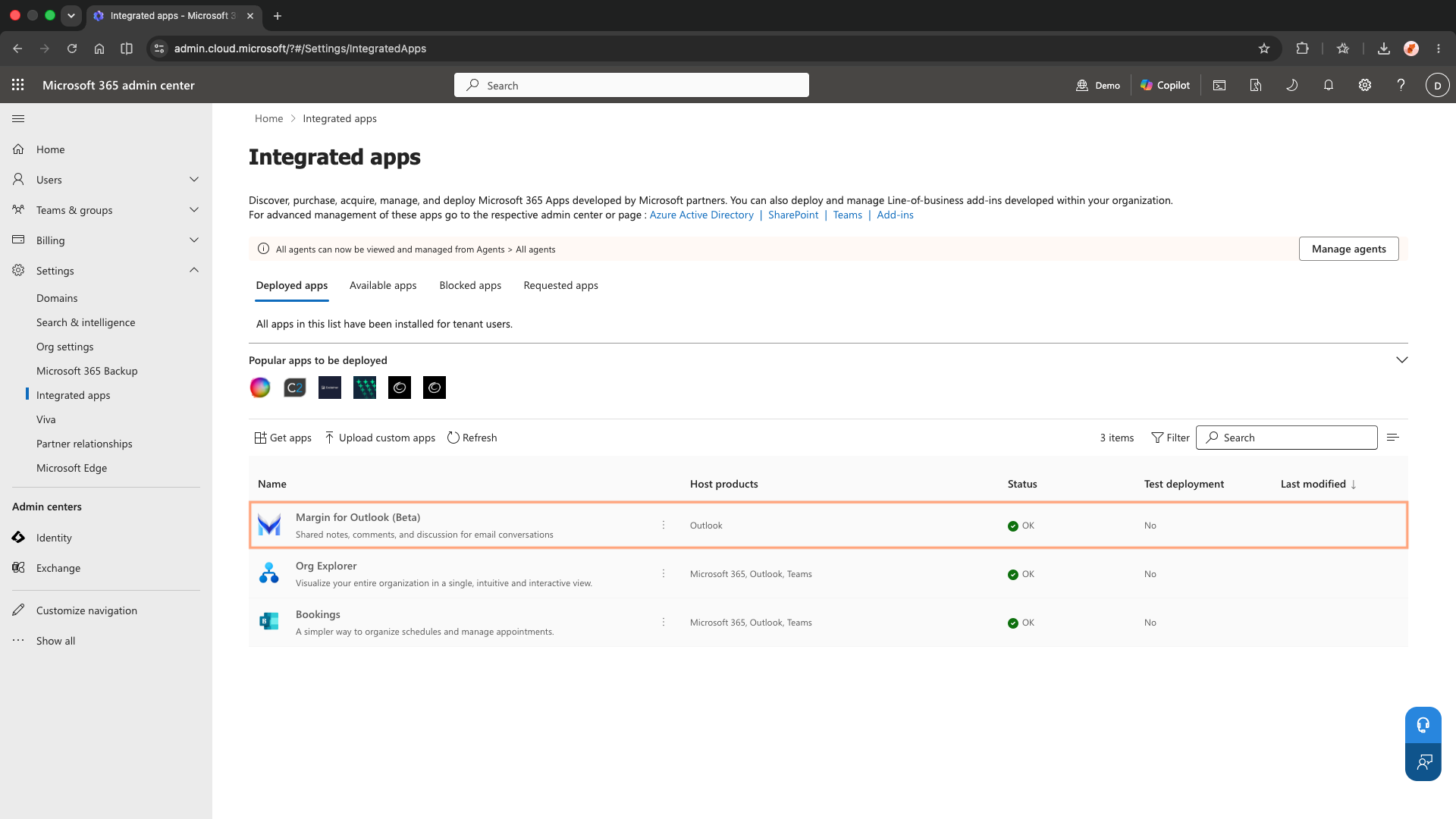Go to Home breadcrumb
1456x819 pixels.
pyautogui.click(x=268, y=118)
